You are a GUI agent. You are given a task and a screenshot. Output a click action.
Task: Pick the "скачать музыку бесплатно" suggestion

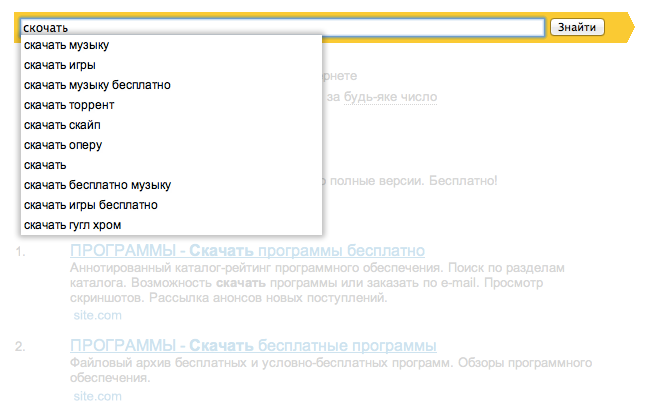[x=97, y=85]
